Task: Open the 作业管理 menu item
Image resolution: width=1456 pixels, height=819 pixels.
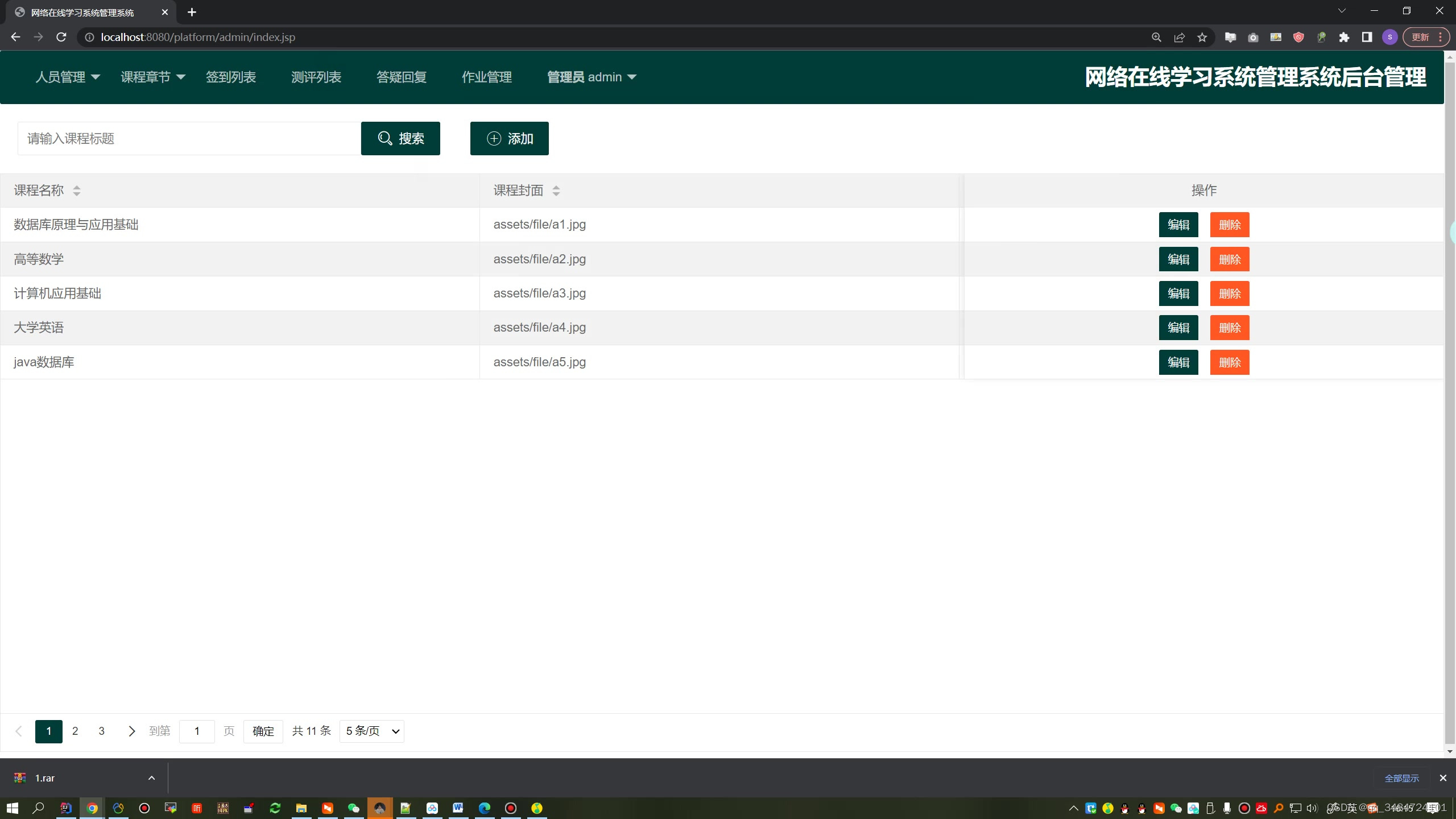Action: click(486, 77)
